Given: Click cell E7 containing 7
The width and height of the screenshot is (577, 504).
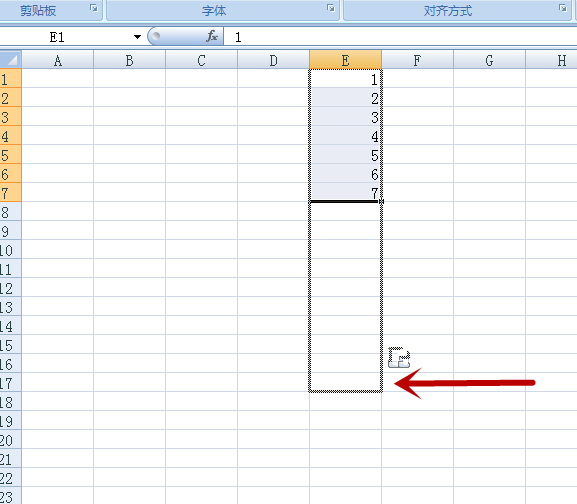Looking at the screenshot, I should click(x=346, y=192).
